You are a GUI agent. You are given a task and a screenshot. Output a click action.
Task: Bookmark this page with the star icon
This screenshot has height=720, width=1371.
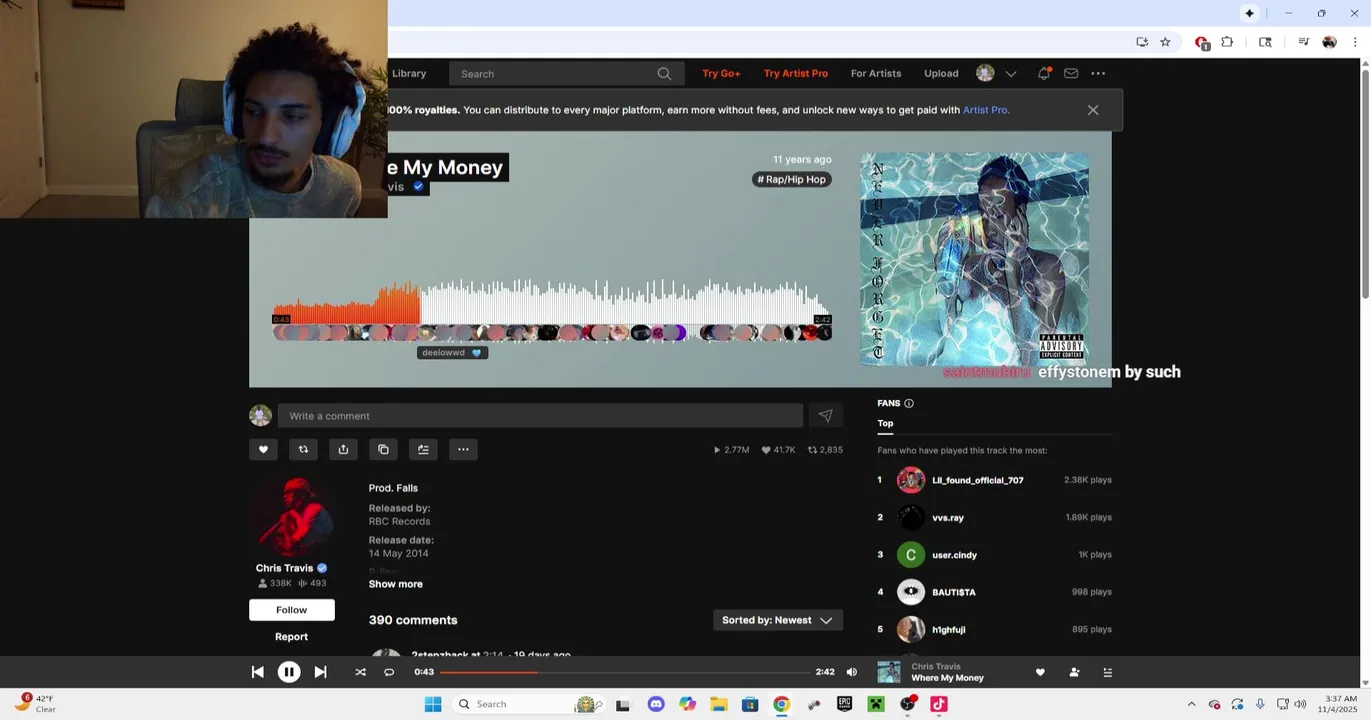tap(1165, 42)
